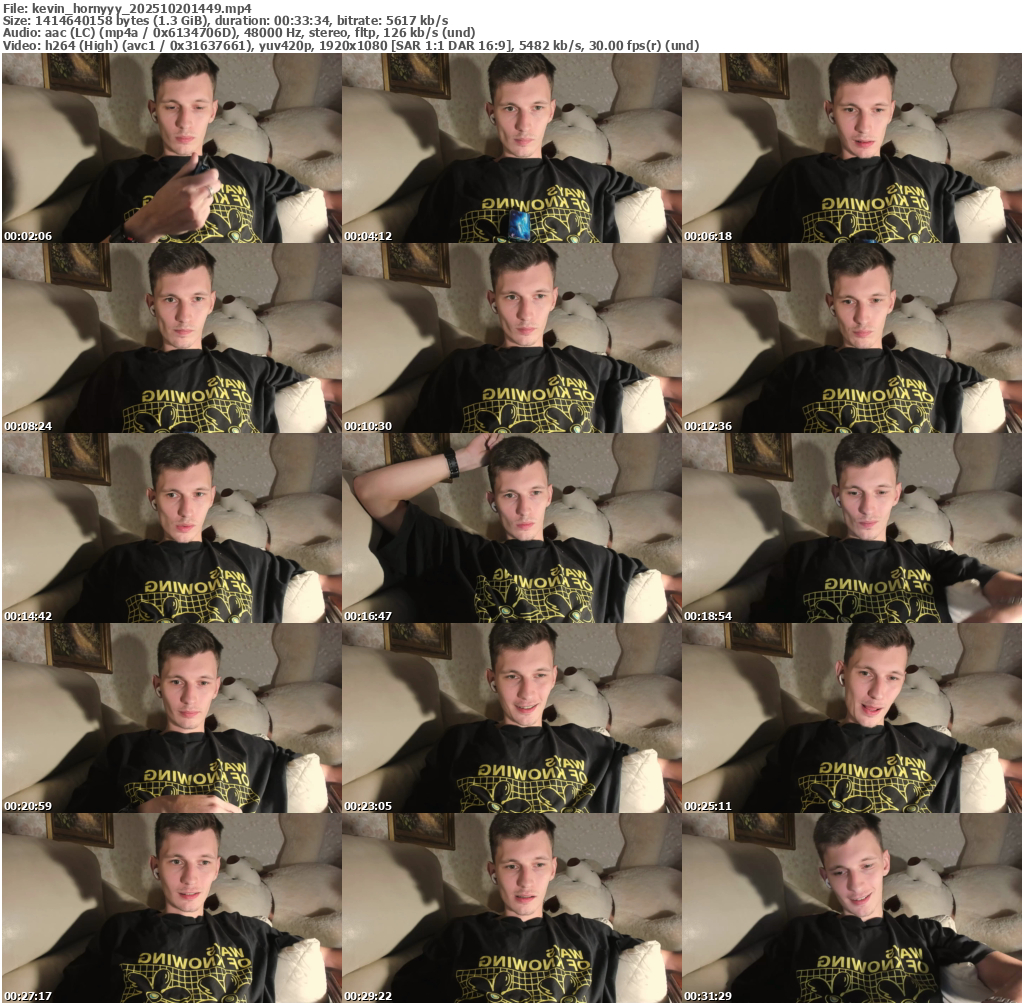Choose the thumbnail stamped 00:14:42
Screen dimensions: 1024x1003
[172, 528]
